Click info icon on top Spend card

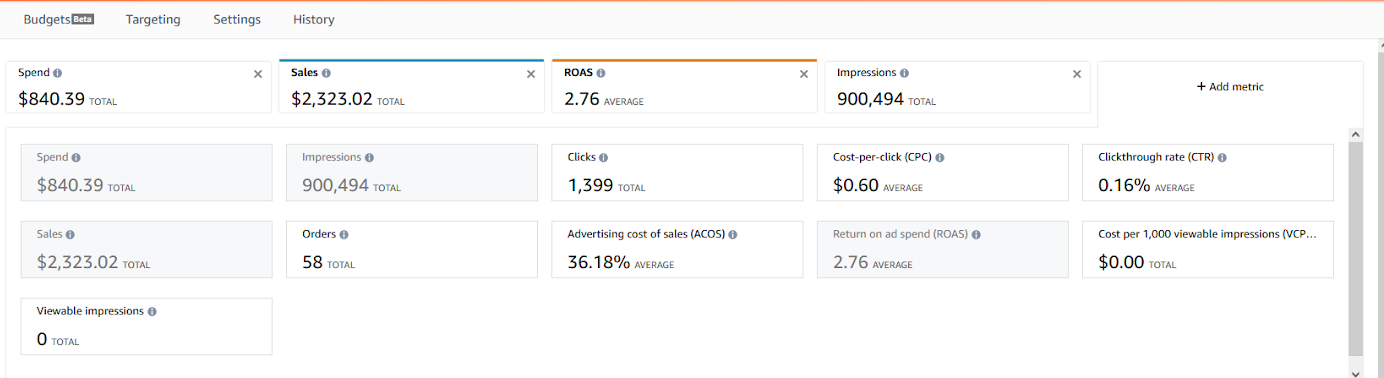click(57, 73)
